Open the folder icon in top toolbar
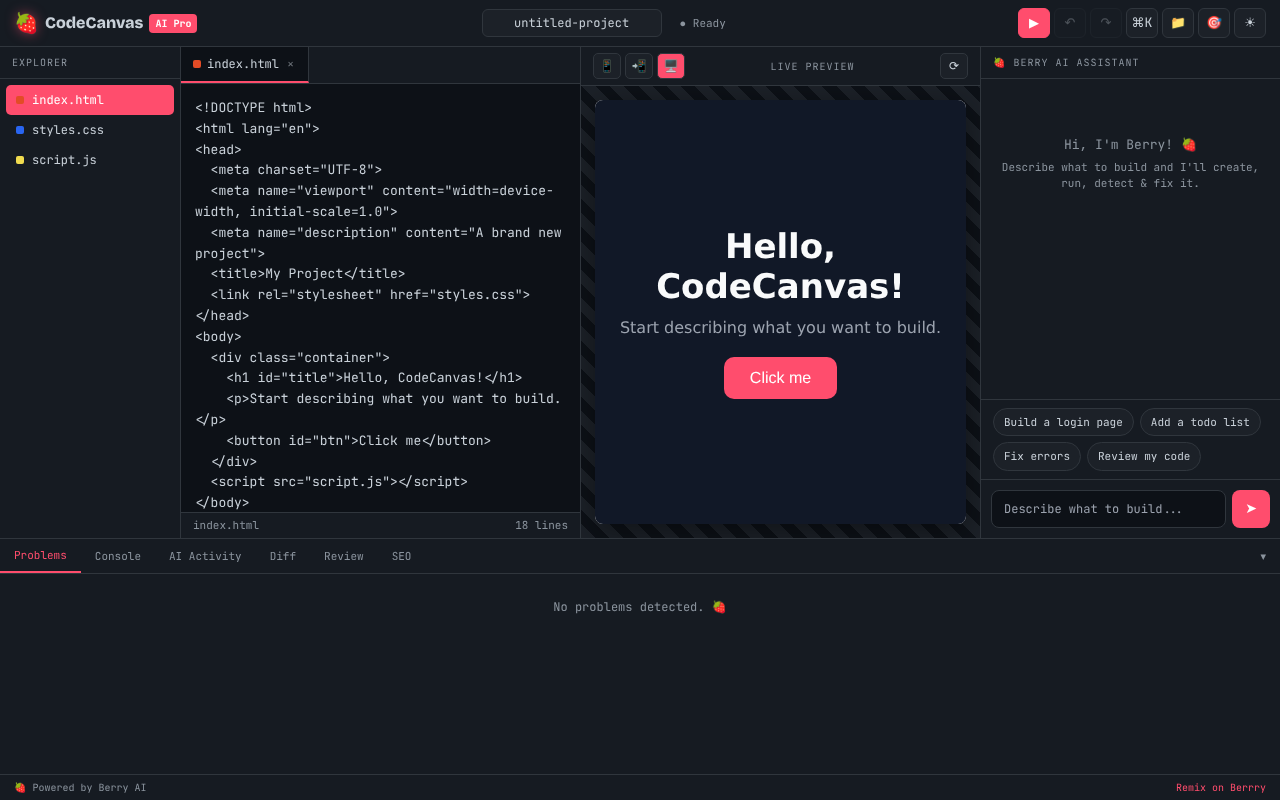This screenshot has width=1280, height=800. pyautogui.click(x=1178, y=23)
